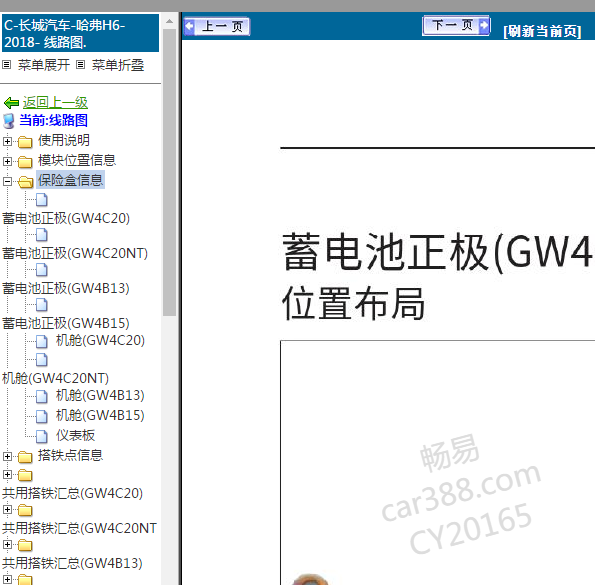The width and height of the screenshot is (595, 585).
Task: Expand the 共用搭铁汇总(GW4C20) node
Action: click(7, 474)
